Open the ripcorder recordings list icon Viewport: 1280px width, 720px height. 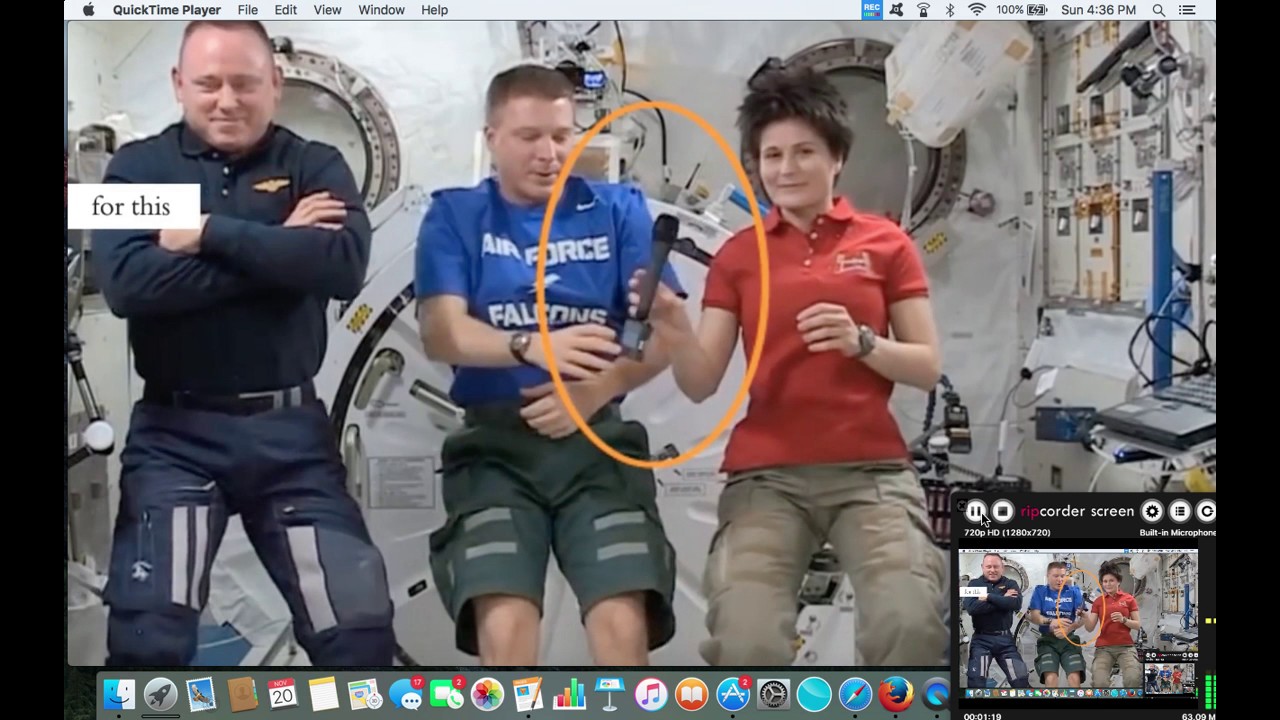(x=1180, y=511)
